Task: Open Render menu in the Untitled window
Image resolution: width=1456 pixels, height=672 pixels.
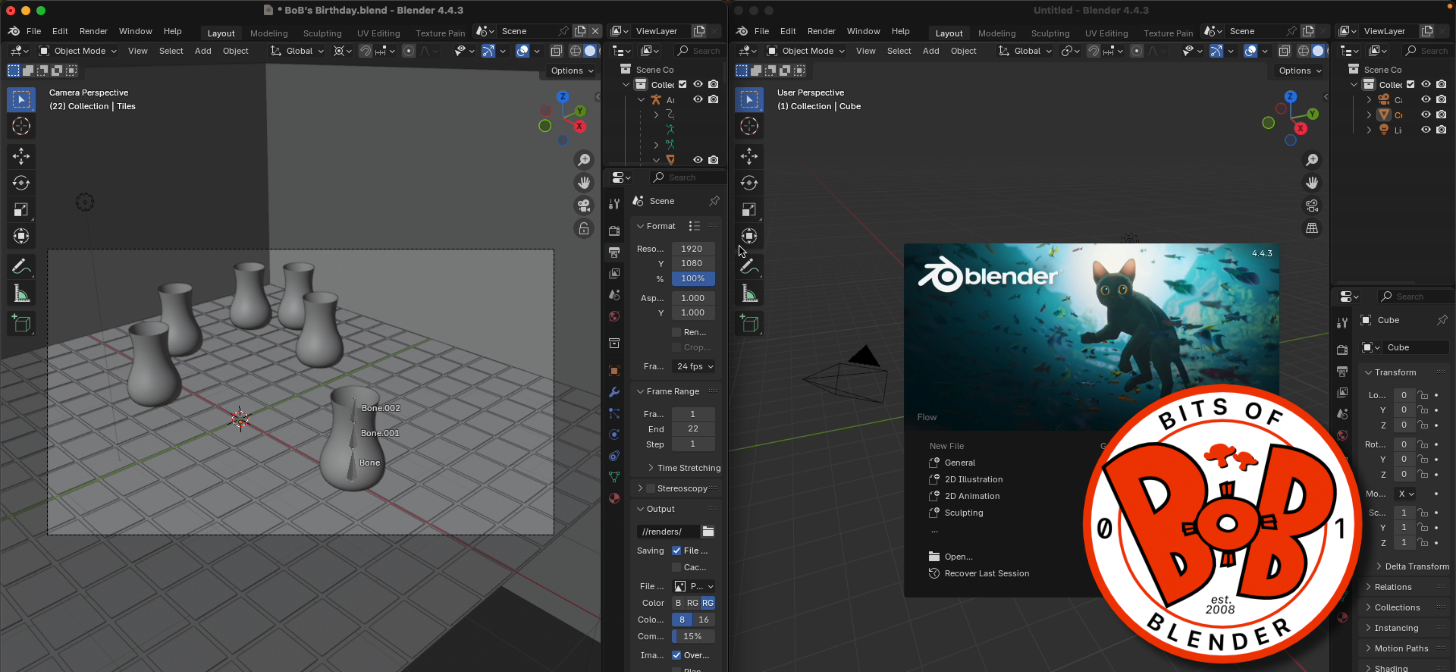Action: point(821,31)
